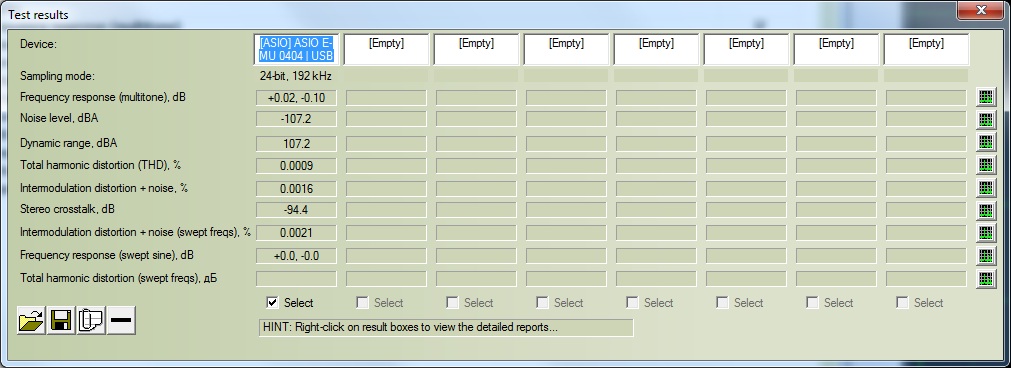Click the save results floppy disk icon

(x=61, y=320)
